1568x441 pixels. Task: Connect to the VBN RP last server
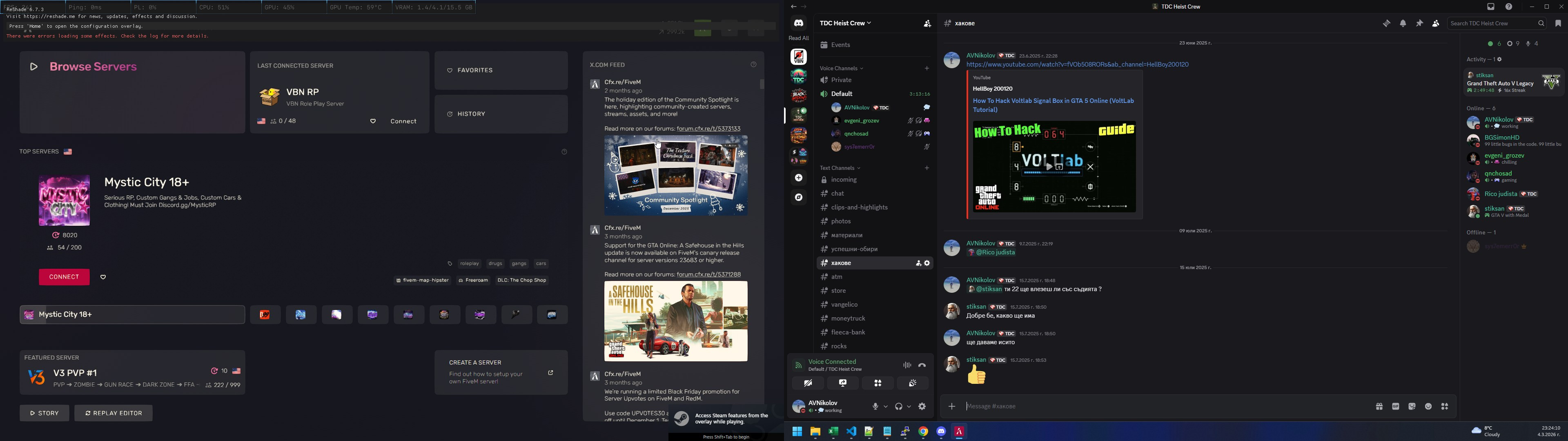[x=403, y=122]
